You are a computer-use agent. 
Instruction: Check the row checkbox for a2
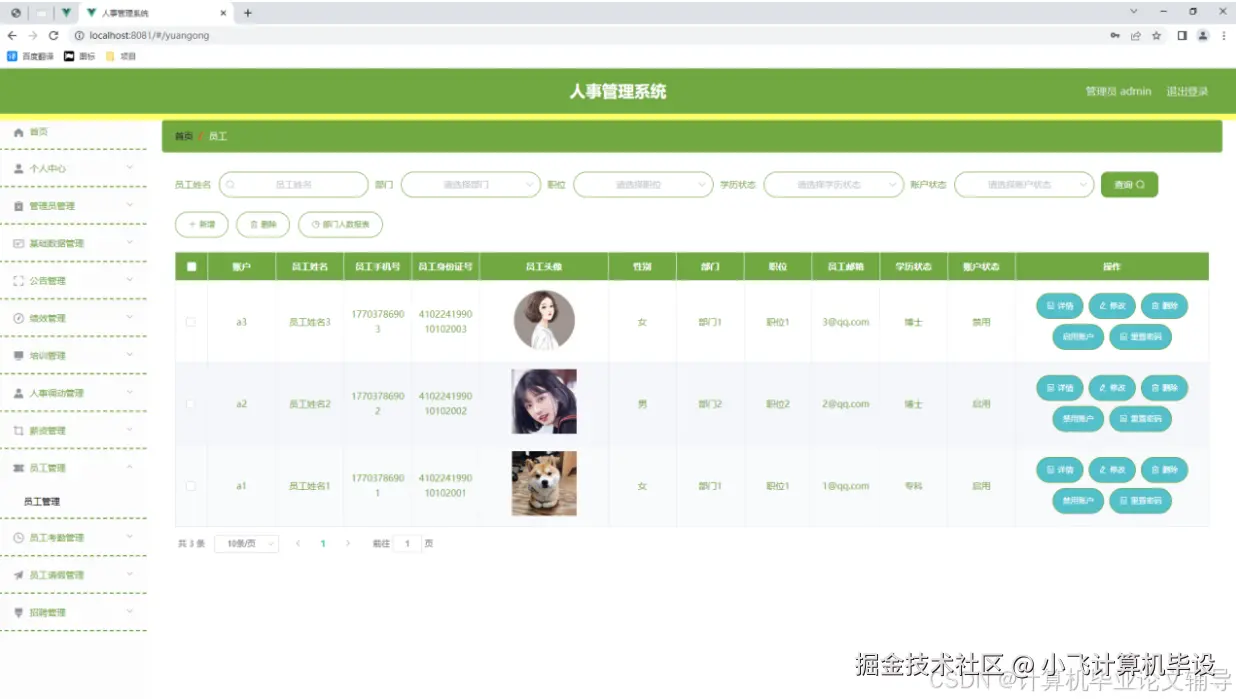tap(191, 404)
